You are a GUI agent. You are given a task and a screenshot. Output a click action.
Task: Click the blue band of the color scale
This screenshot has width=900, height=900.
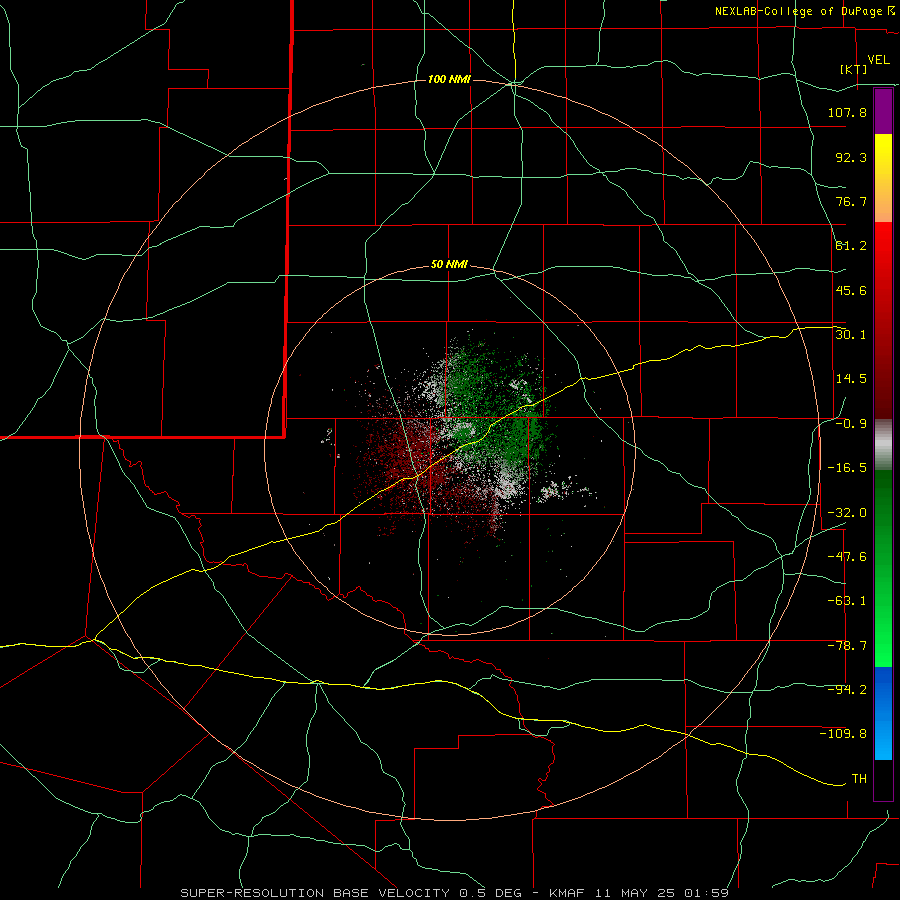click(883, 713)
